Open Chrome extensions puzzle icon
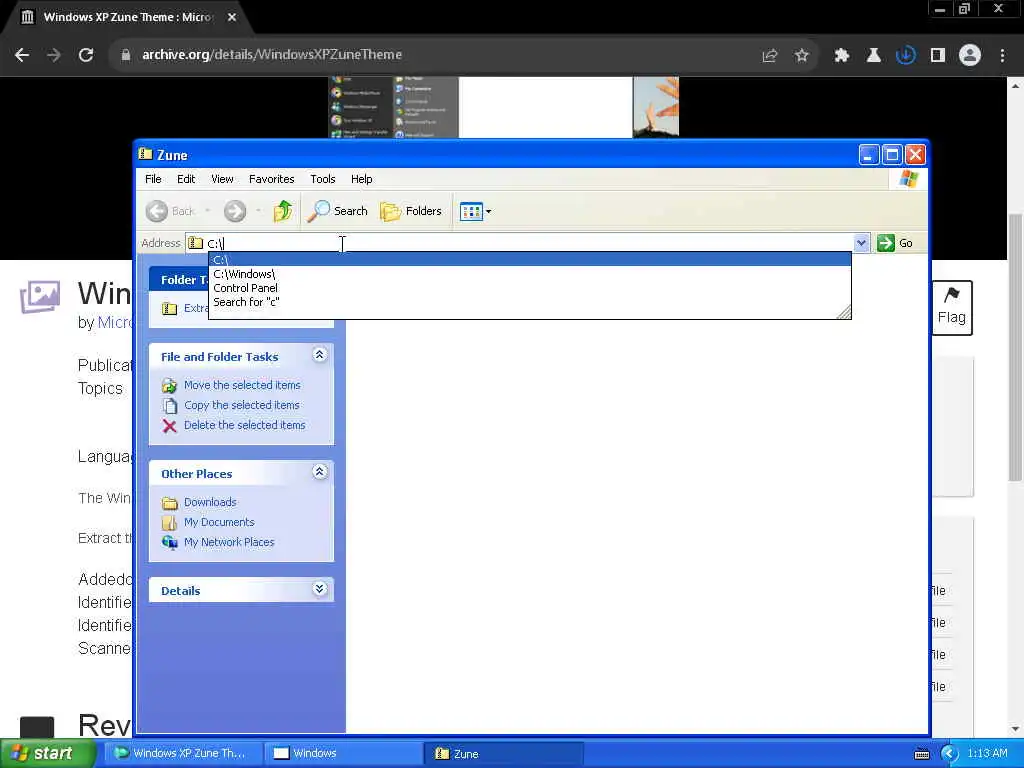The image size is (1024, 768). tap(842, 56)
